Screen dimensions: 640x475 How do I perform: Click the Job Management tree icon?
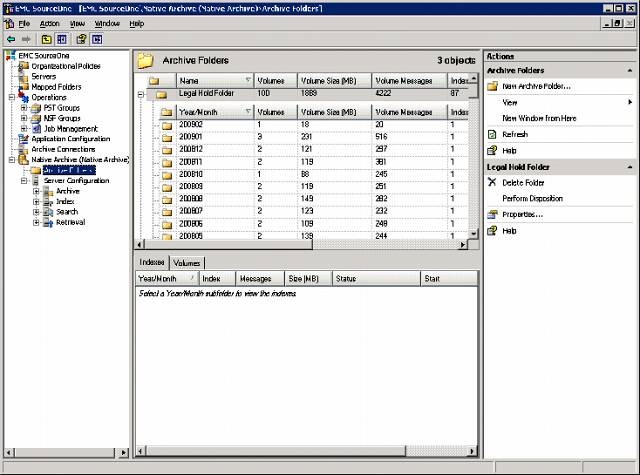36,129
